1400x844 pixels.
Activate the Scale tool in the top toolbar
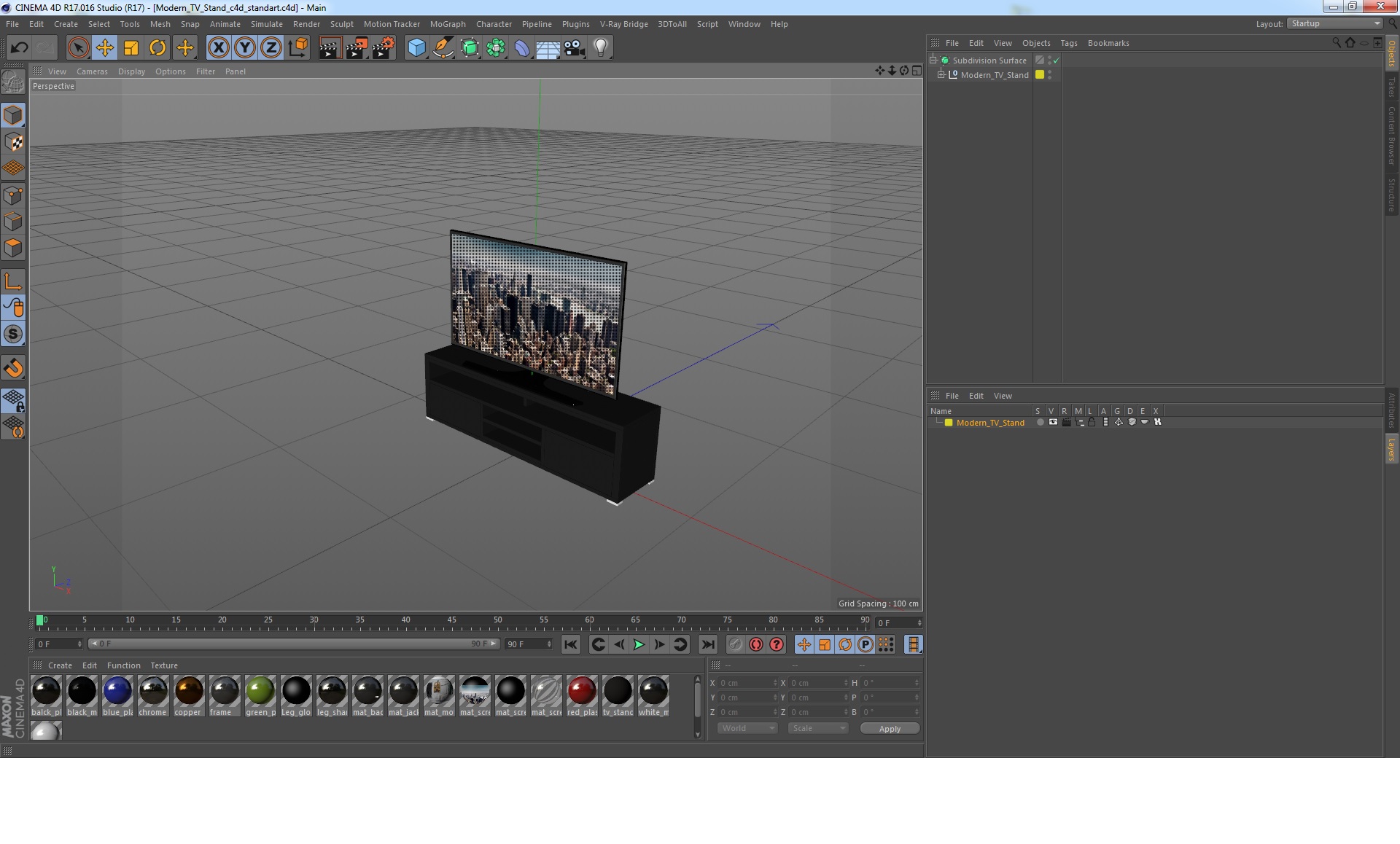tap(131, 48)
